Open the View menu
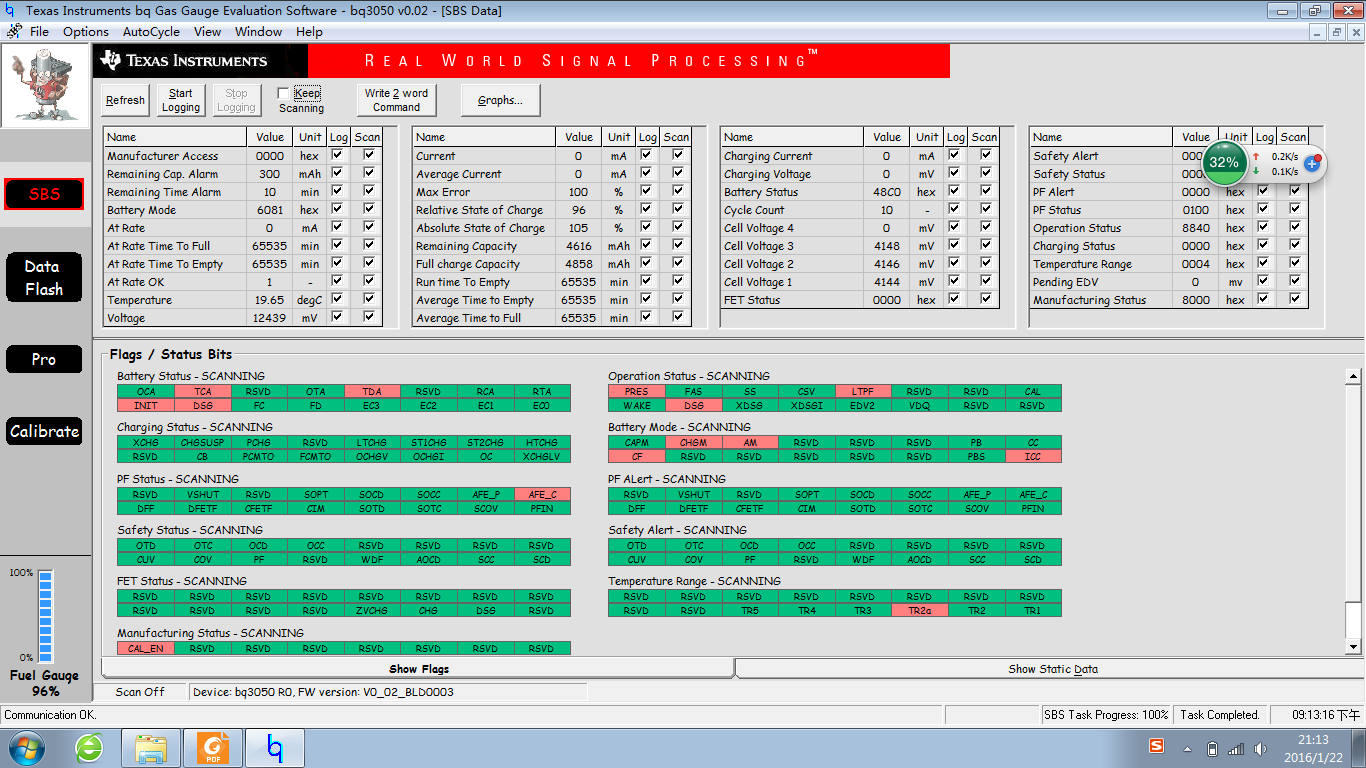Image resolution: width=1366 pixels, height=768 pixels. [207, 32]
